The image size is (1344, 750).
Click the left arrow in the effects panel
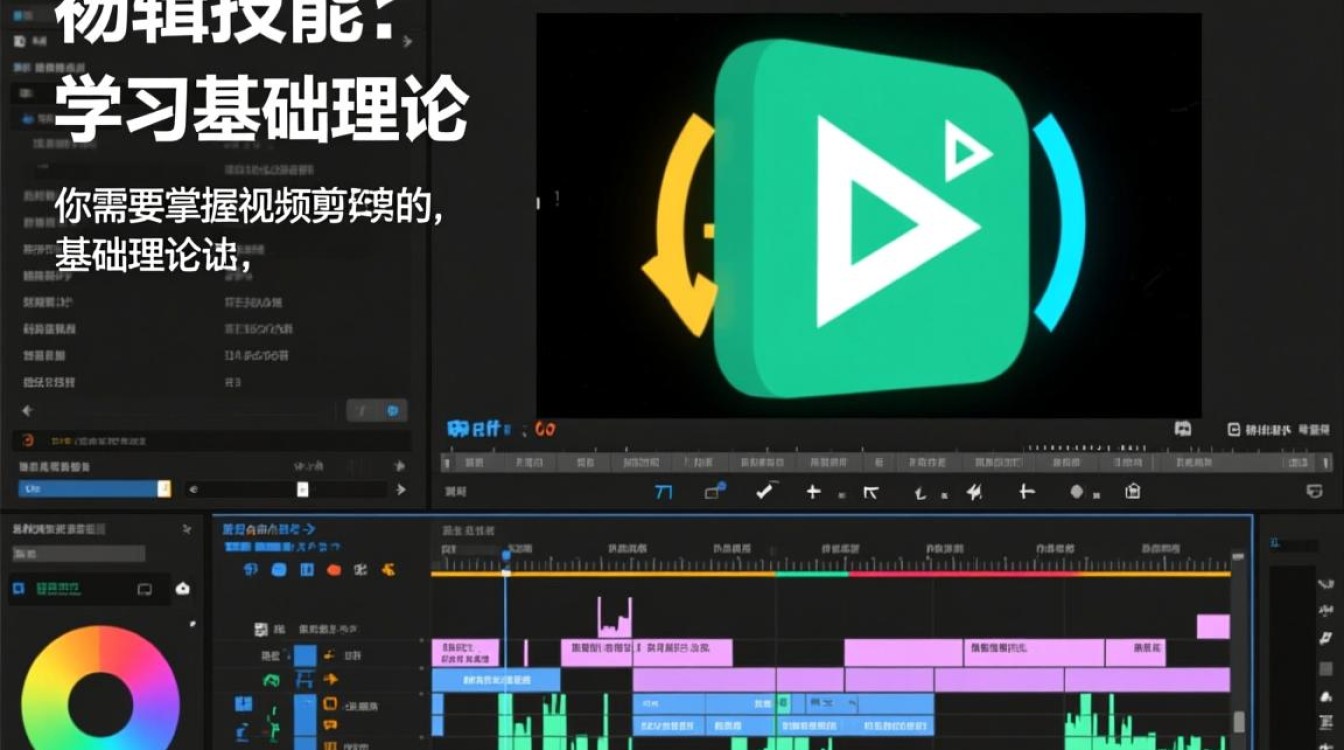[x=27, y=411]
